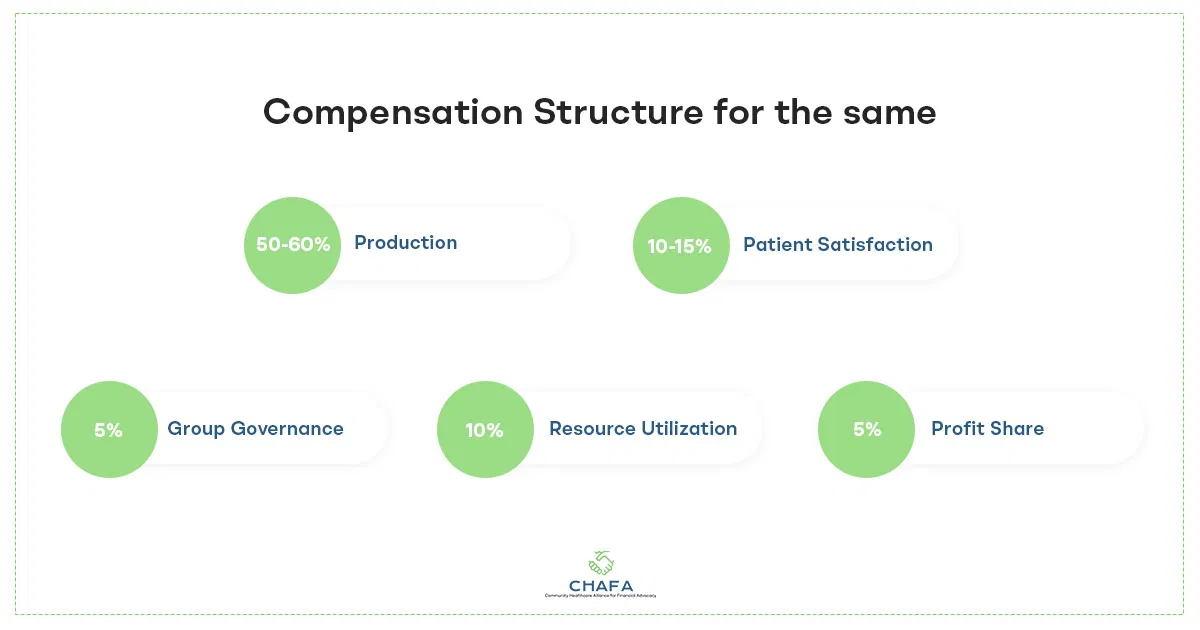Click the Community Healthcare Alliance tagline
Image resolution: width=1200 pixels, height=630 pixels.
coord(600,596)
